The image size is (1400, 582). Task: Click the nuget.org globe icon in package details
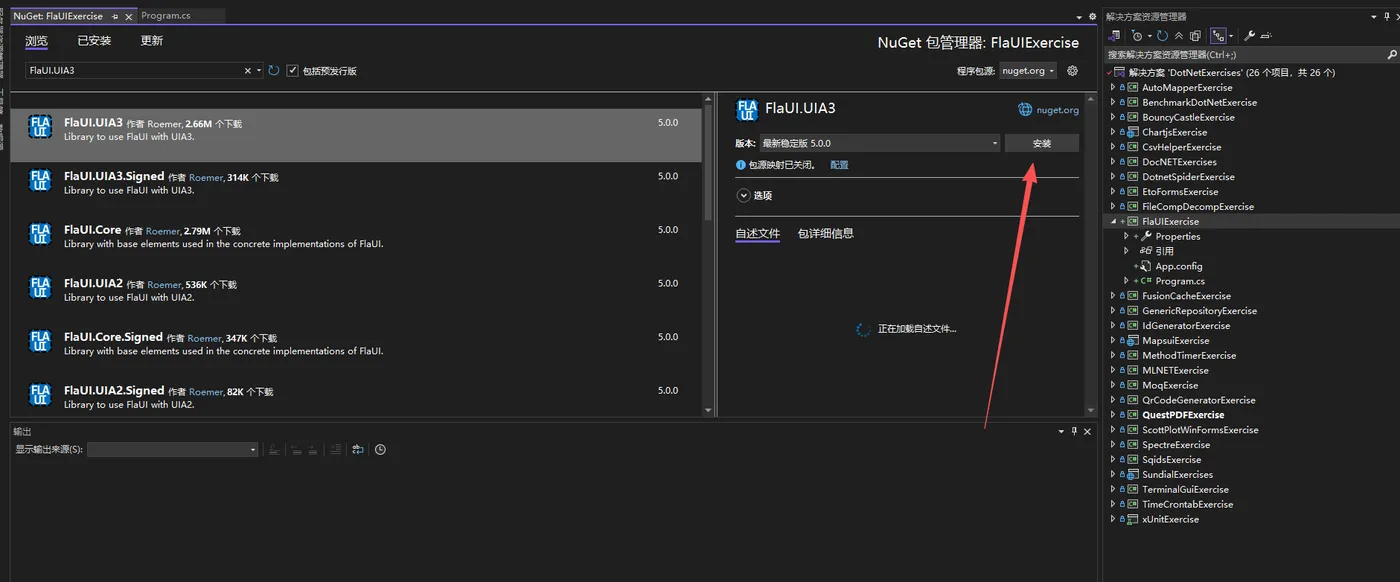(x=1025, y=110)
